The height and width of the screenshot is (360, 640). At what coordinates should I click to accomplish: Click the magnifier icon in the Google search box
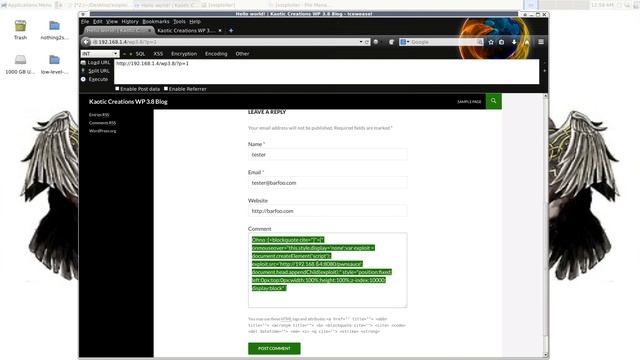click(480, 42)
